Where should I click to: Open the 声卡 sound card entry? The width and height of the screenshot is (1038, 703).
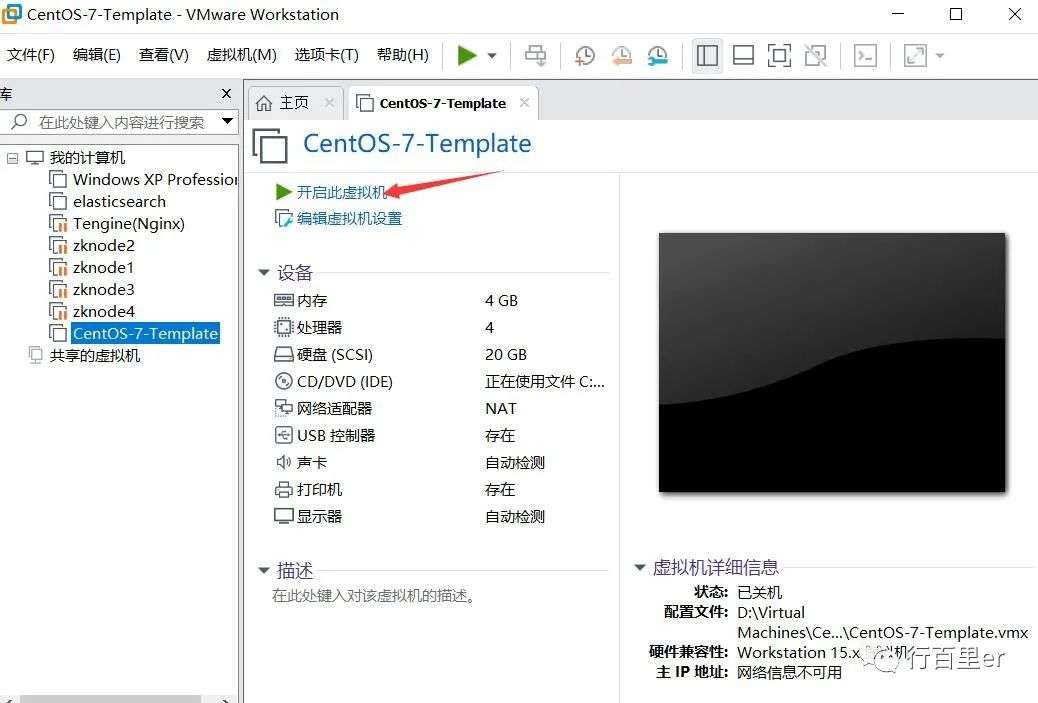pyautogui.click(x=311, y=463)
